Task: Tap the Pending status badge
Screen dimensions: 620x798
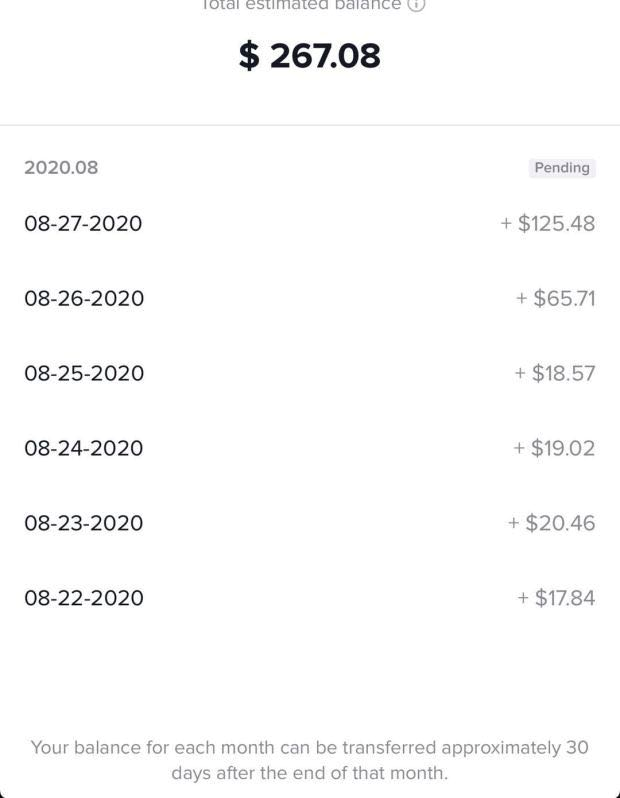Action: tap(562, 167)
